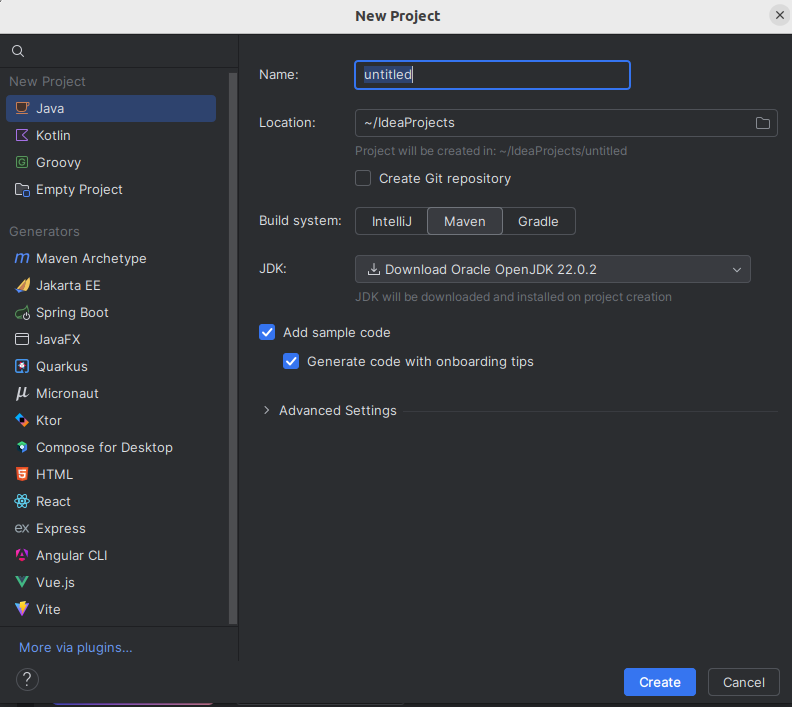Open help with the question mark icon
This screenshot has width=792, height=707.
coord(27,680)
